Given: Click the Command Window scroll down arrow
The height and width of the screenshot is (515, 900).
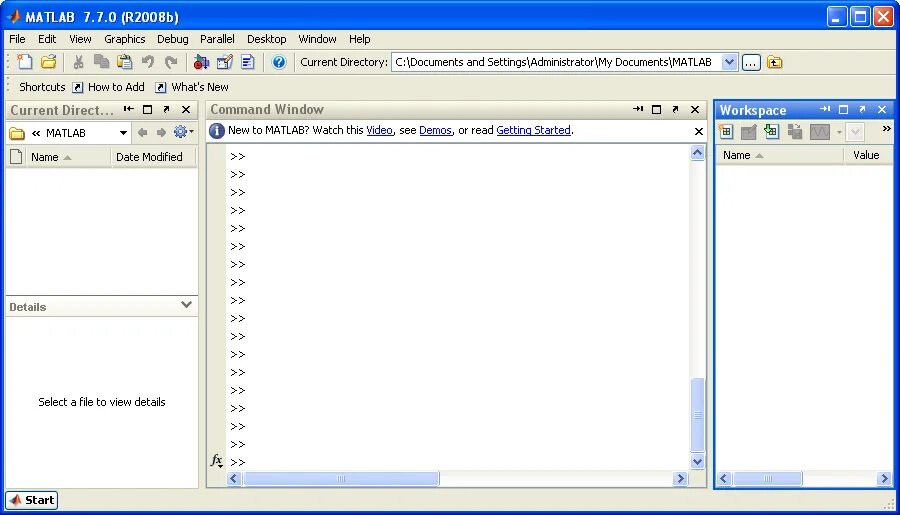Looking at the screenshot, I should click(697, 461).
